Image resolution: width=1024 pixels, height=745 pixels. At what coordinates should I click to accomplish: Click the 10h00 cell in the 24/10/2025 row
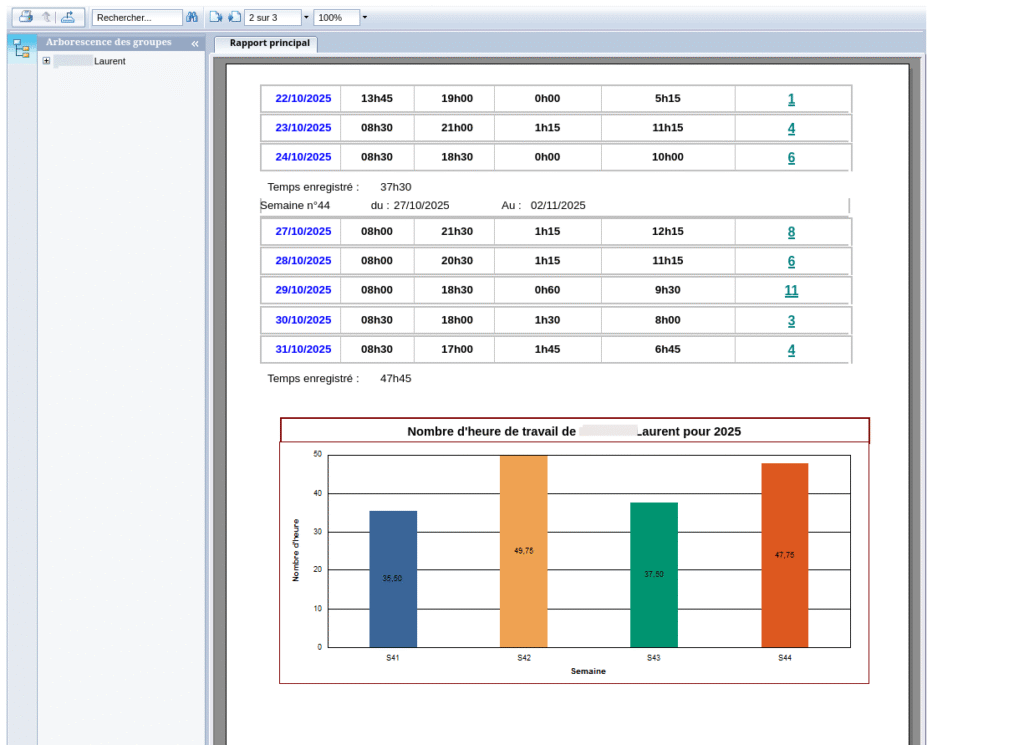[x=667, y=157]
